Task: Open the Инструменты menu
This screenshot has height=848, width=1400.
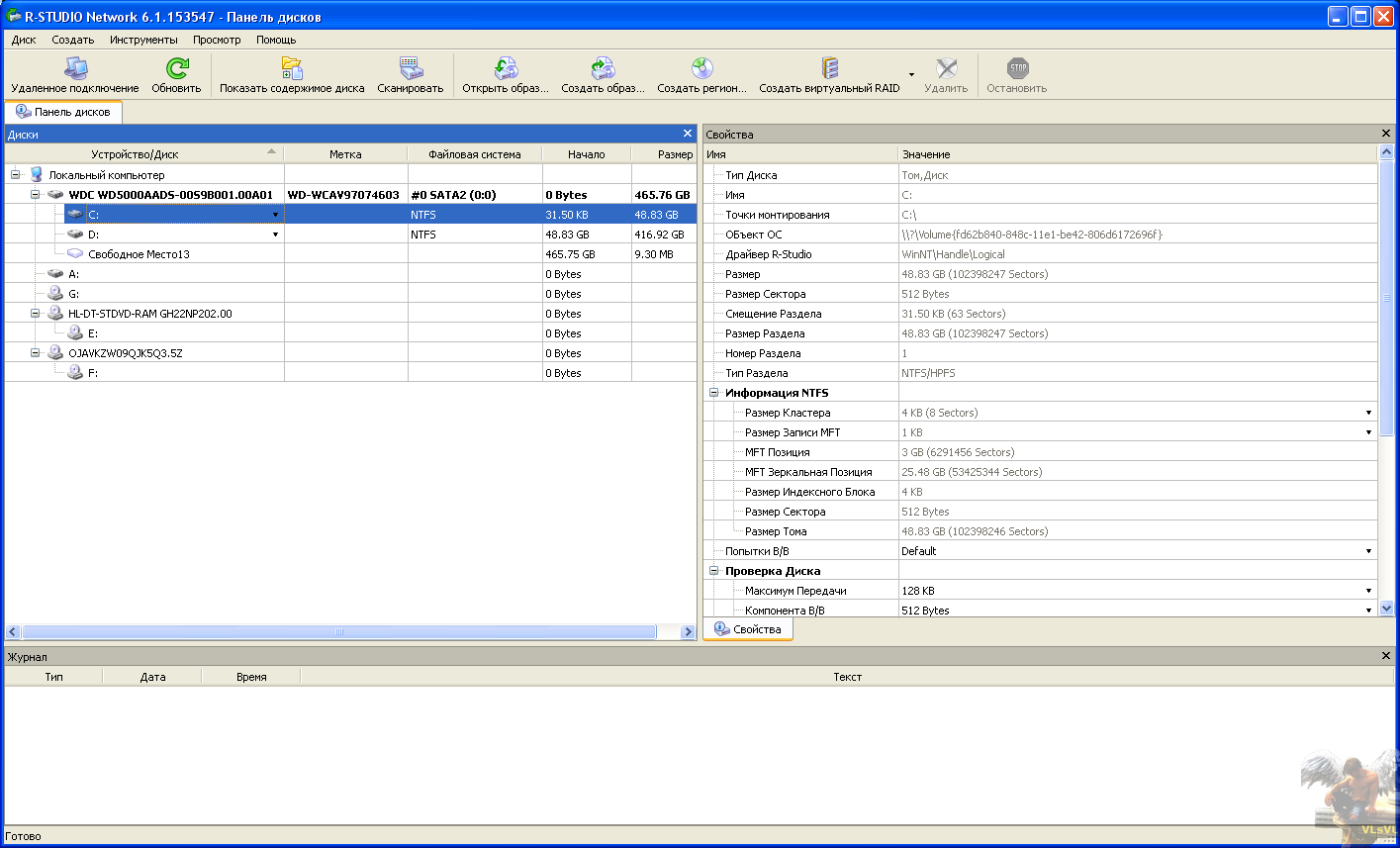Action: (143, 40)
